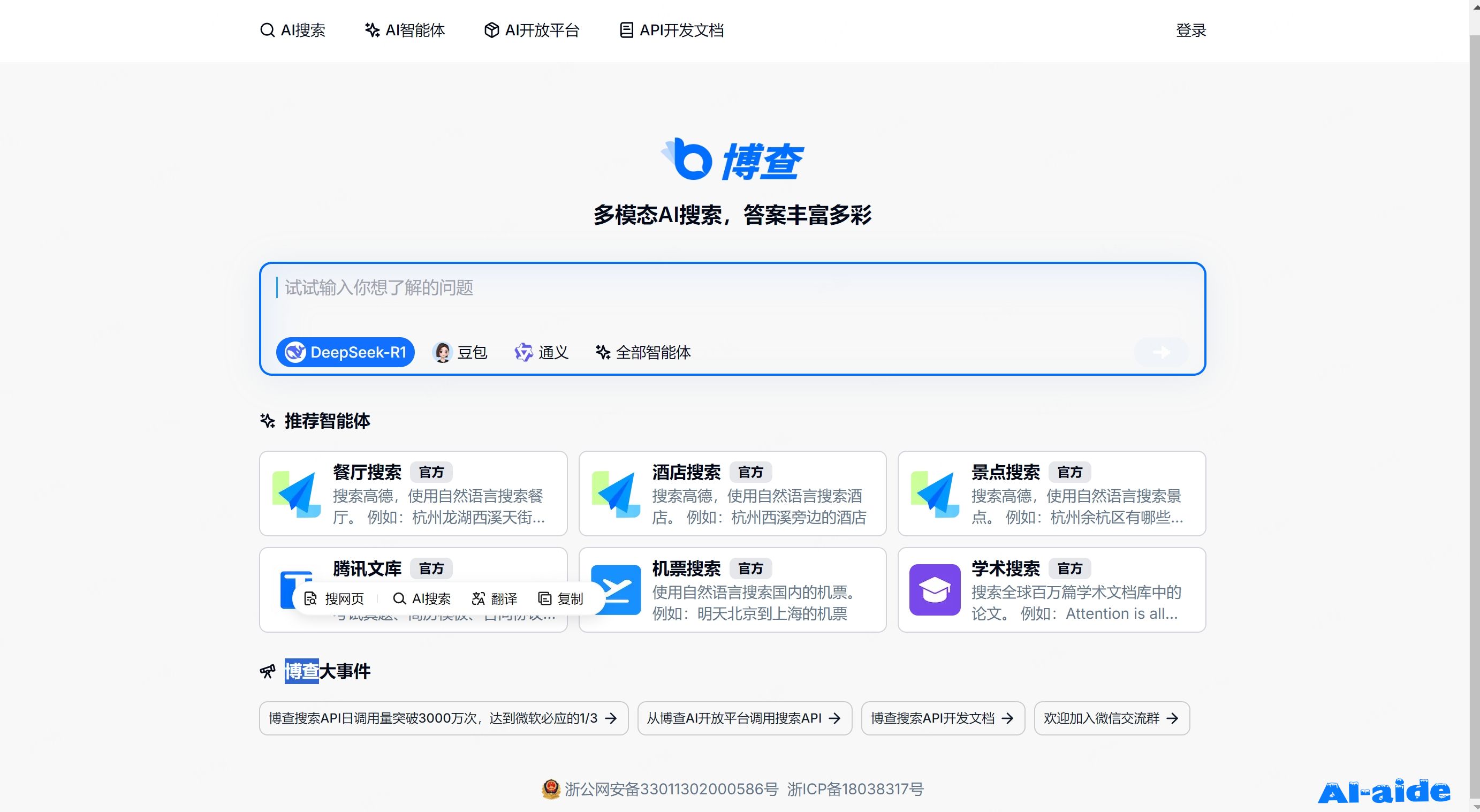1480x812 pixels.
Task: Open the AI开放平台 nav item
Action: pos(532,30)
